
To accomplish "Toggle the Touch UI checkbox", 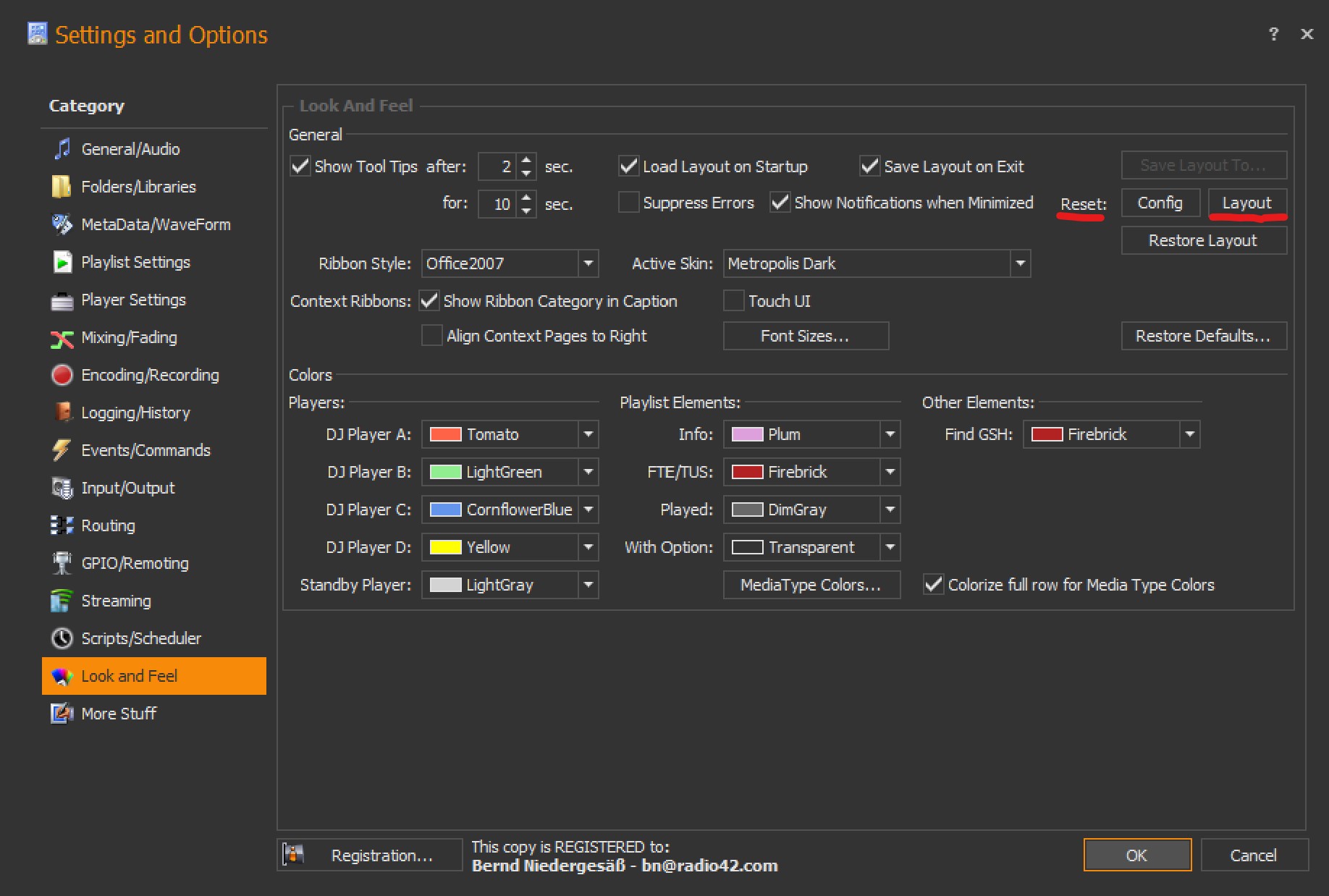I will (733, 301).
